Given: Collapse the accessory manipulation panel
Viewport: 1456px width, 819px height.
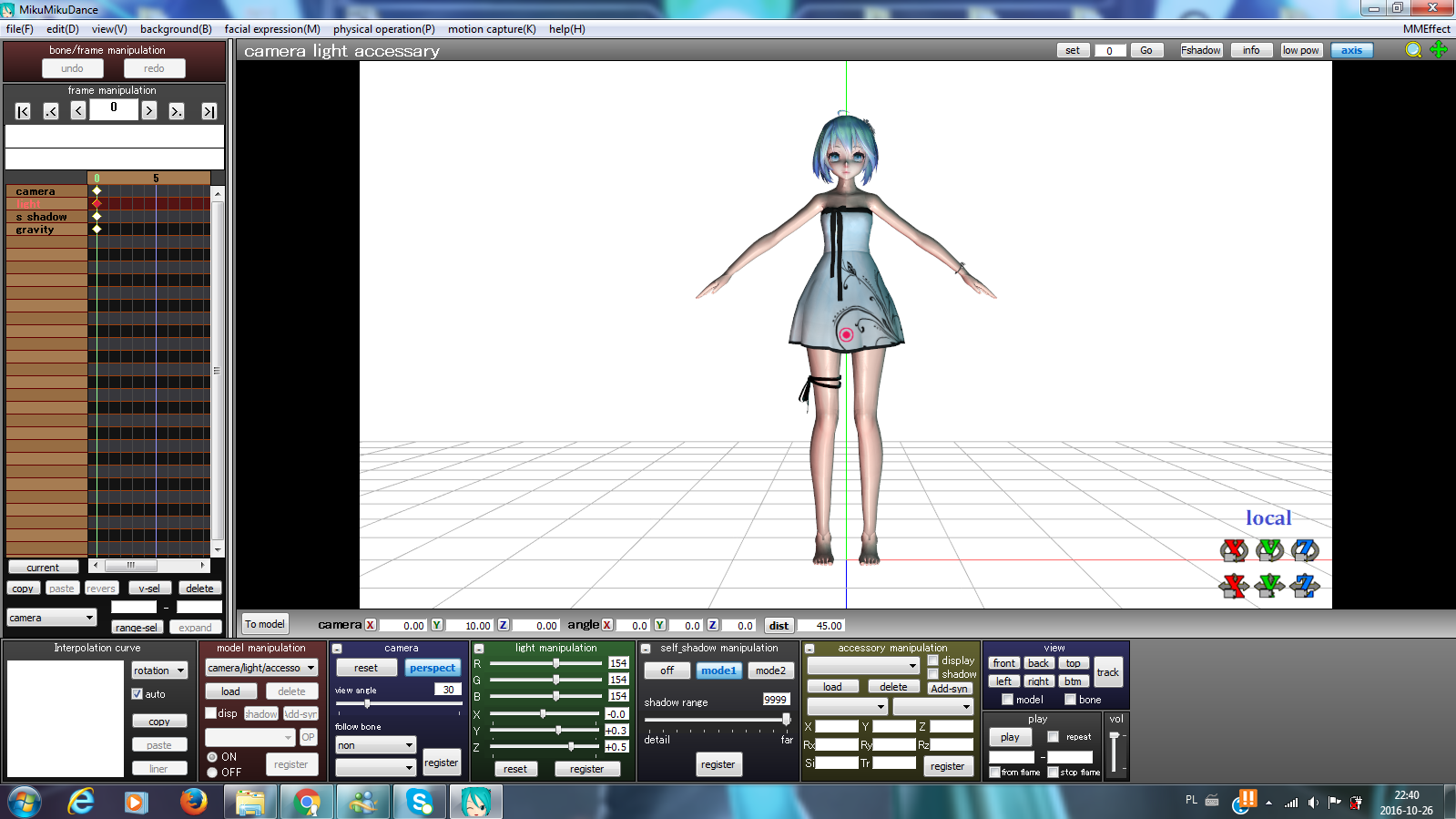Looking at the screenshot, I should (x=809, y=649).
